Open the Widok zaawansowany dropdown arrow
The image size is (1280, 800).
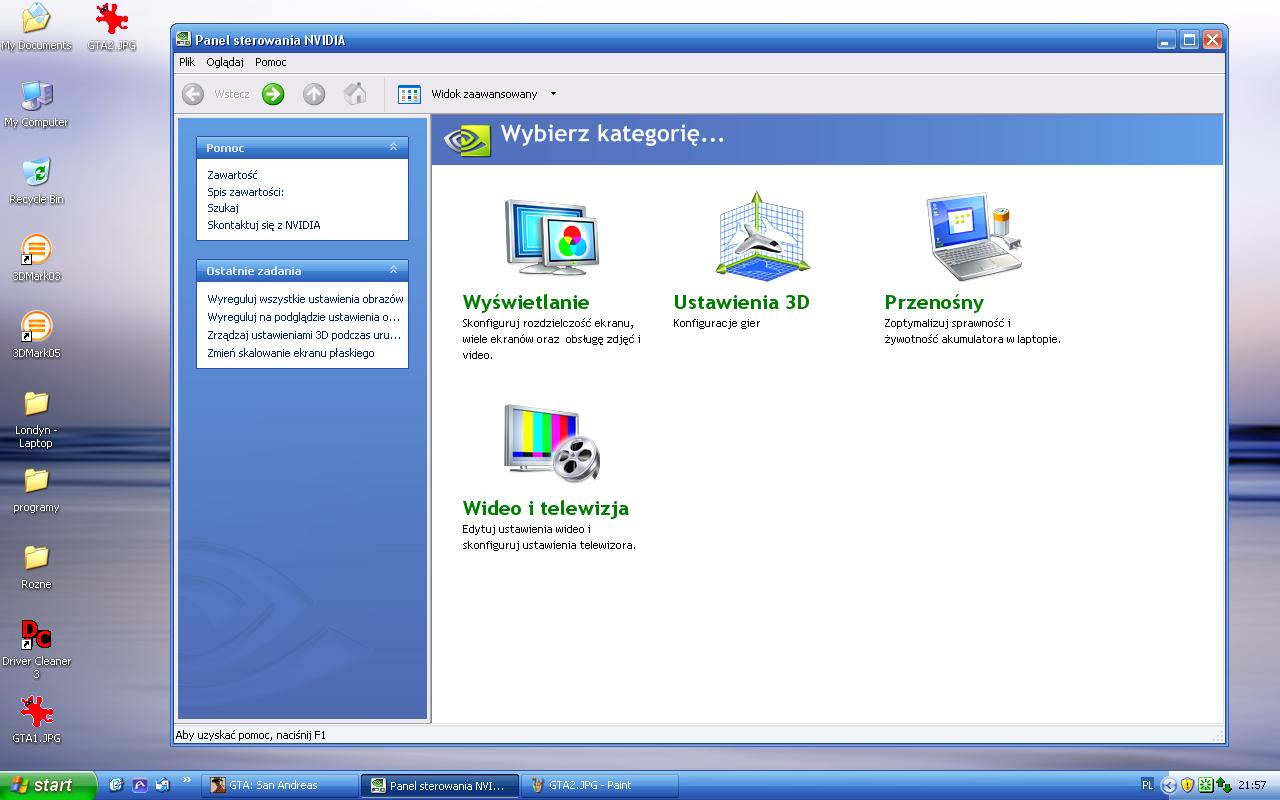[x=553, y=94]
